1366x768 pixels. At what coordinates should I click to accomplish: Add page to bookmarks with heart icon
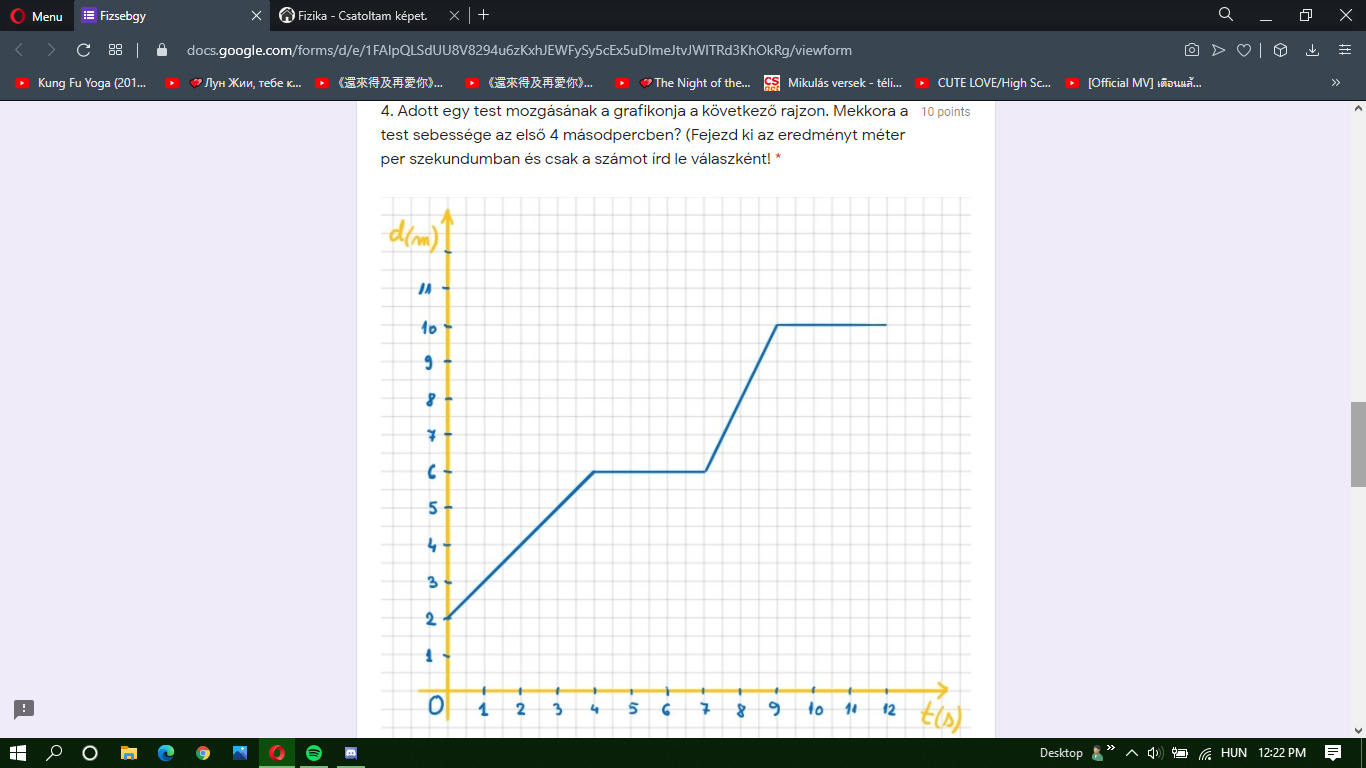[1244, 50]
